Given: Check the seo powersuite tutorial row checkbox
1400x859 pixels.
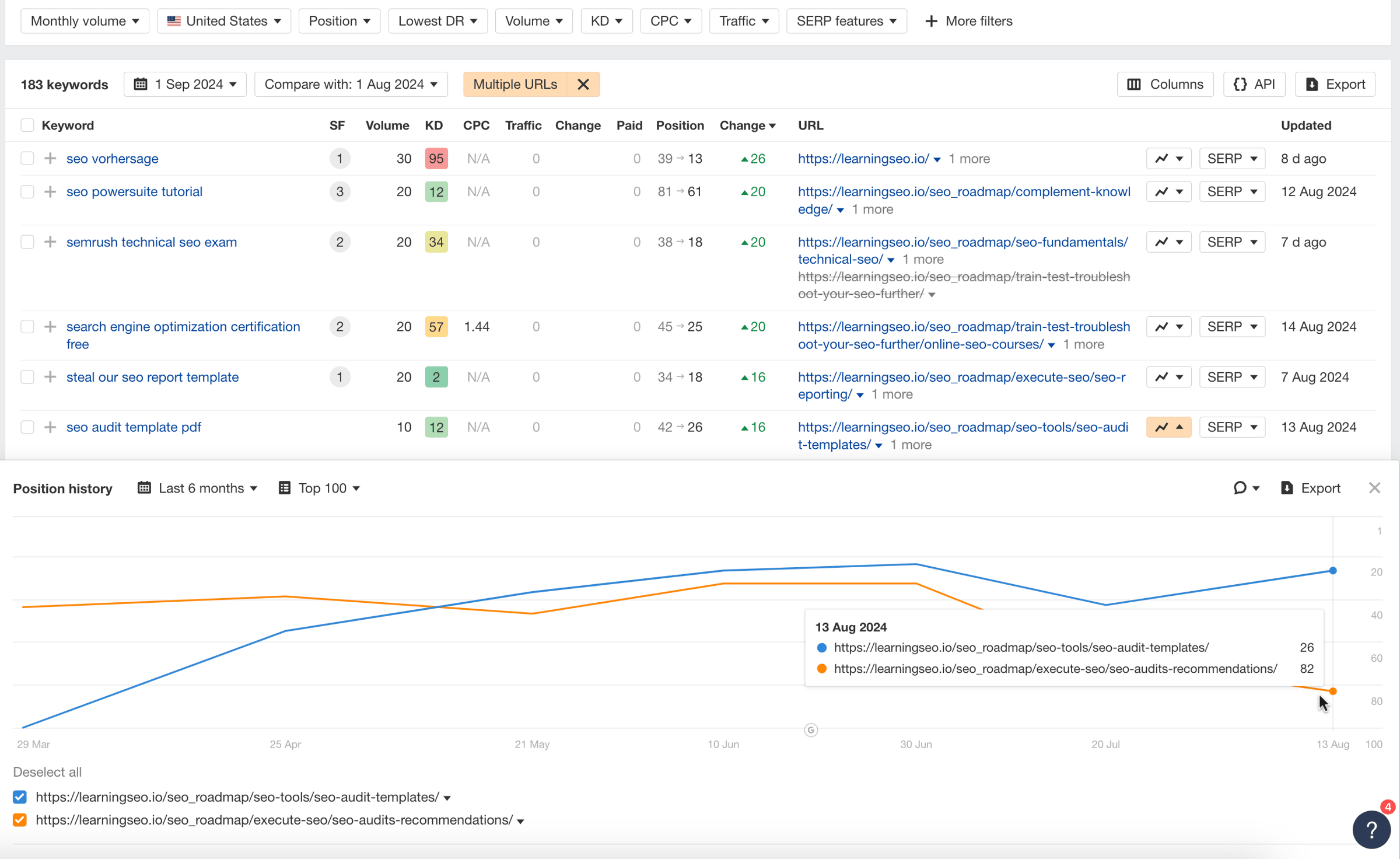Looking at the screenshot, I should coord(27,191).
